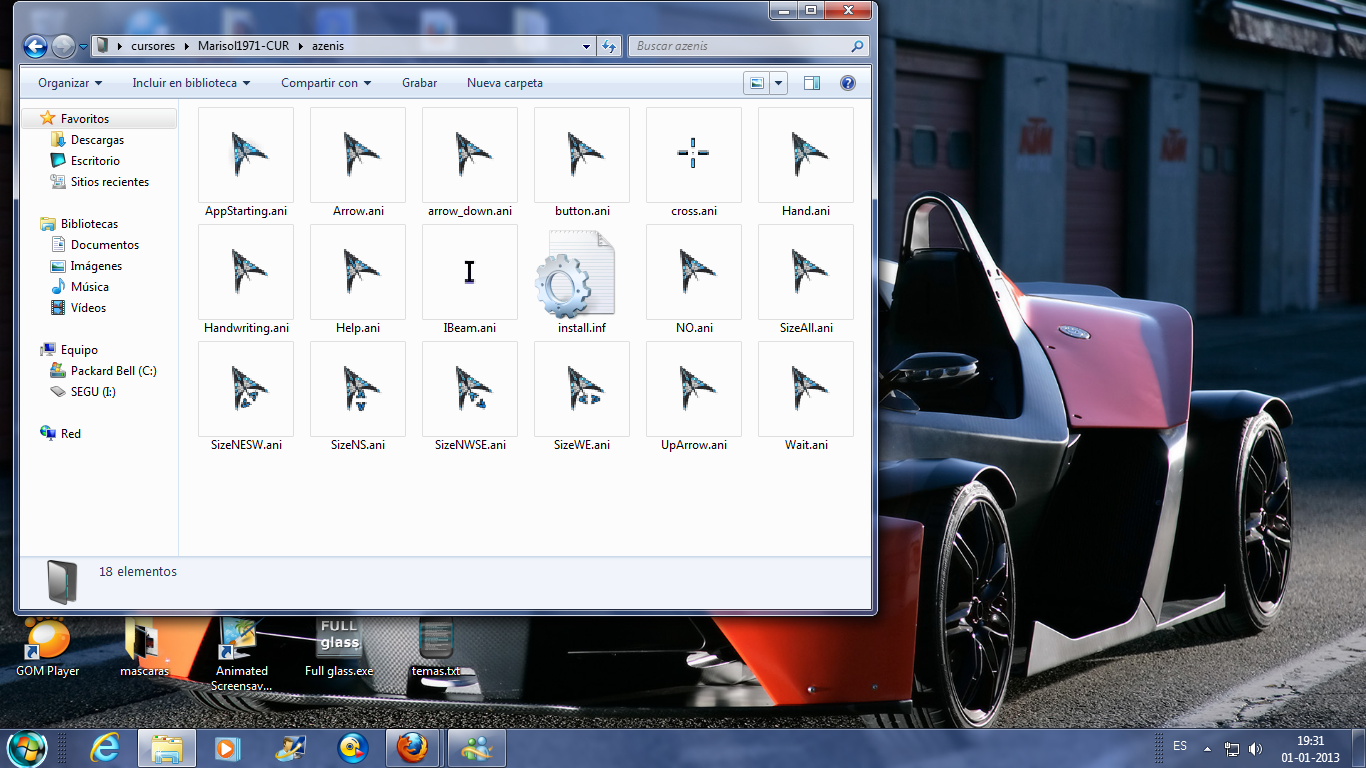Click azenis breadcrumb segment
The height and width of the screenshot is (768, 1366).
click(328, 46)
